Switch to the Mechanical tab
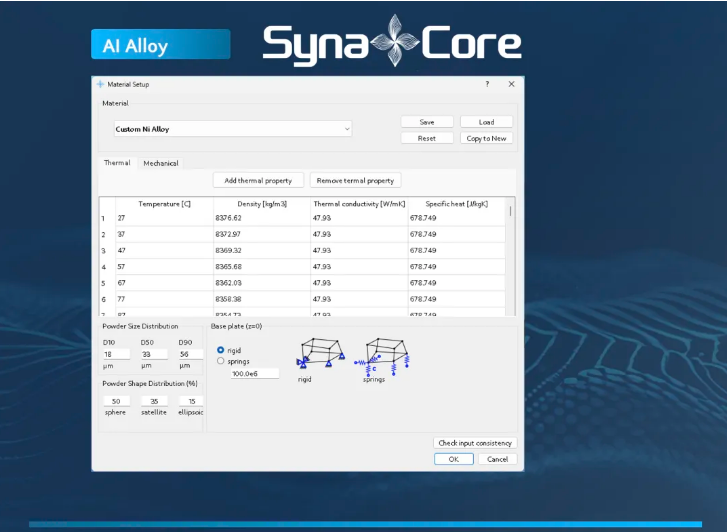 [160, 163]
